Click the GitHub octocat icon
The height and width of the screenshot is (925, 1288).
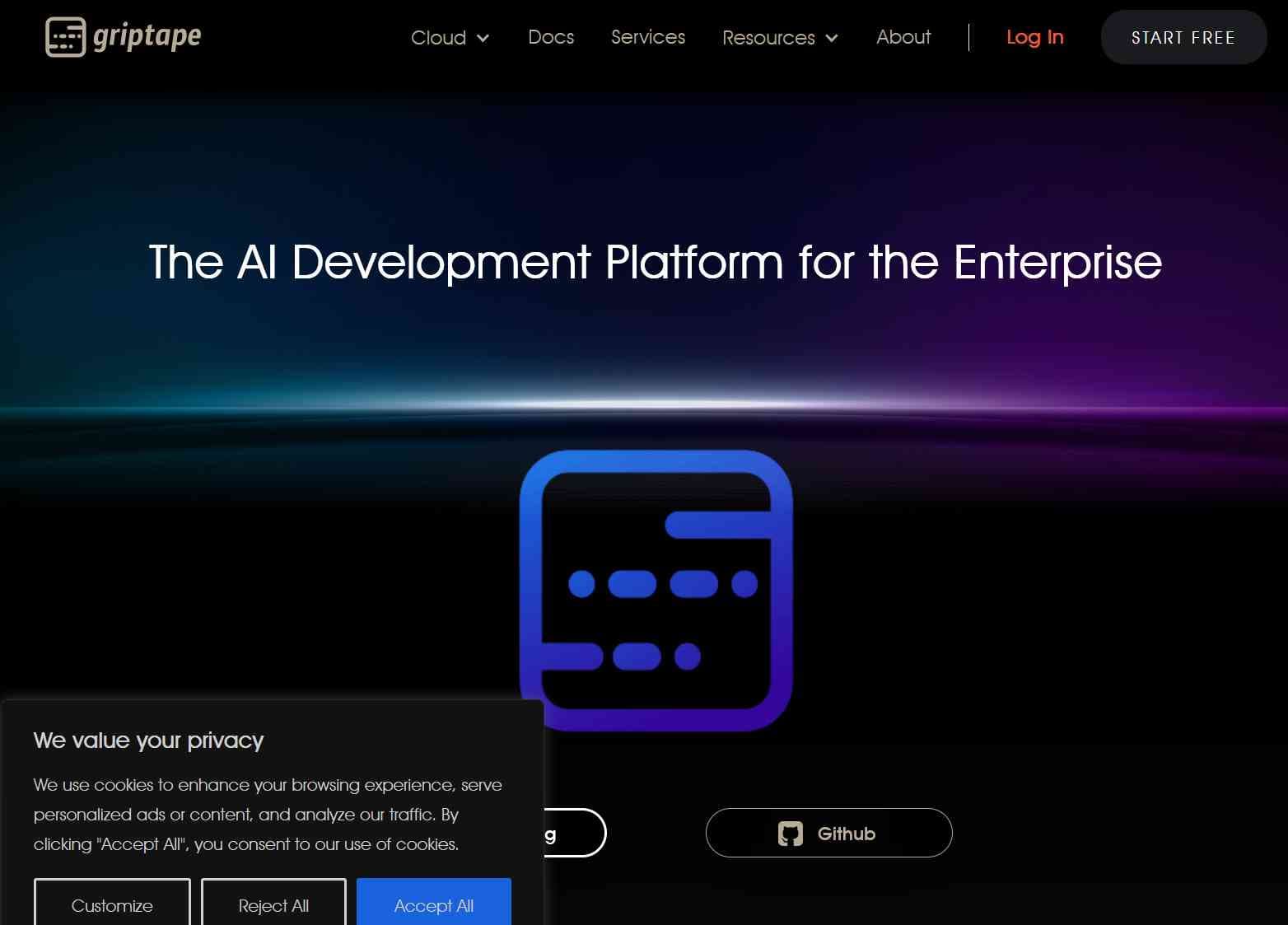791,834
